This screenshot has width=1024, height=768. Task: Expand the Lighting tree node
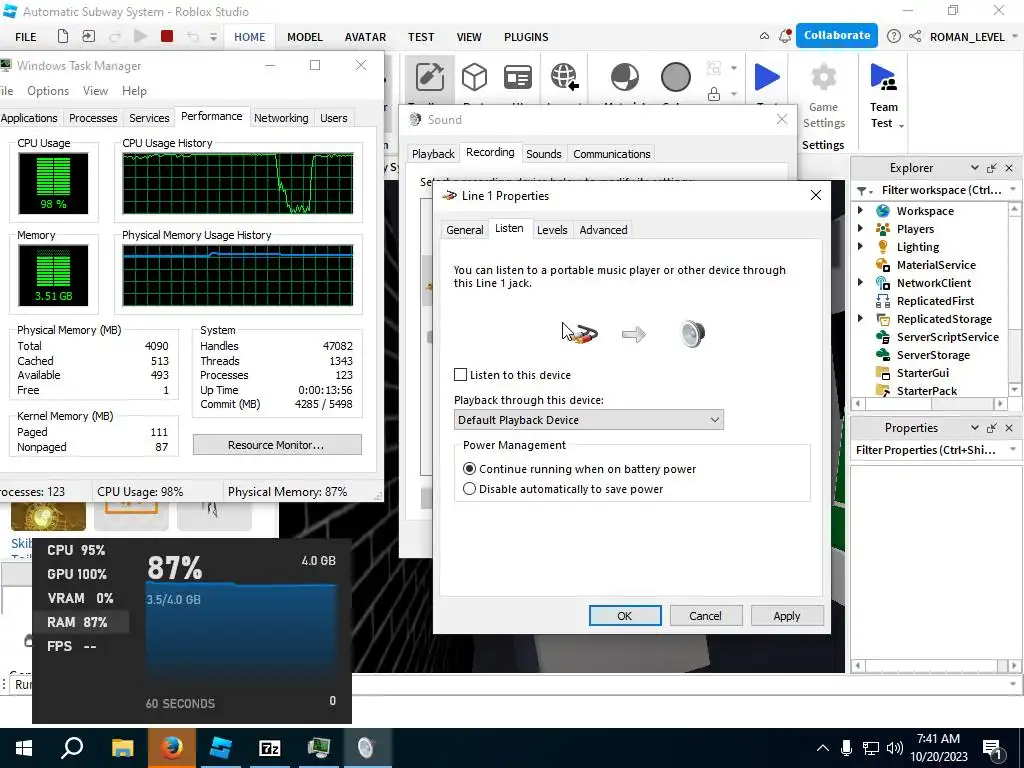coord(860,246)
